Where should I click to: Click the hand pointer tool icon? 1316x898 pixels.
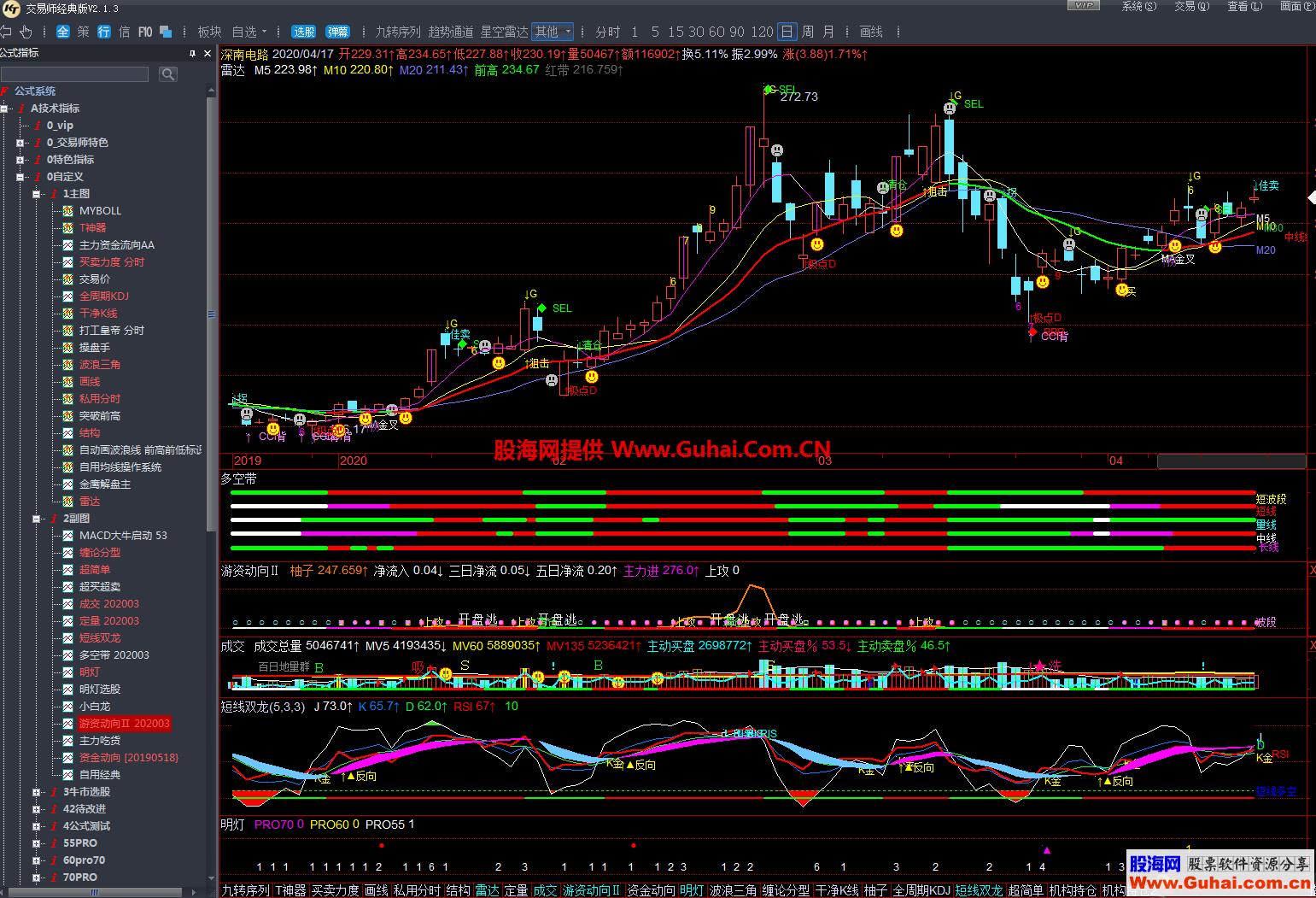coord(26,32)
